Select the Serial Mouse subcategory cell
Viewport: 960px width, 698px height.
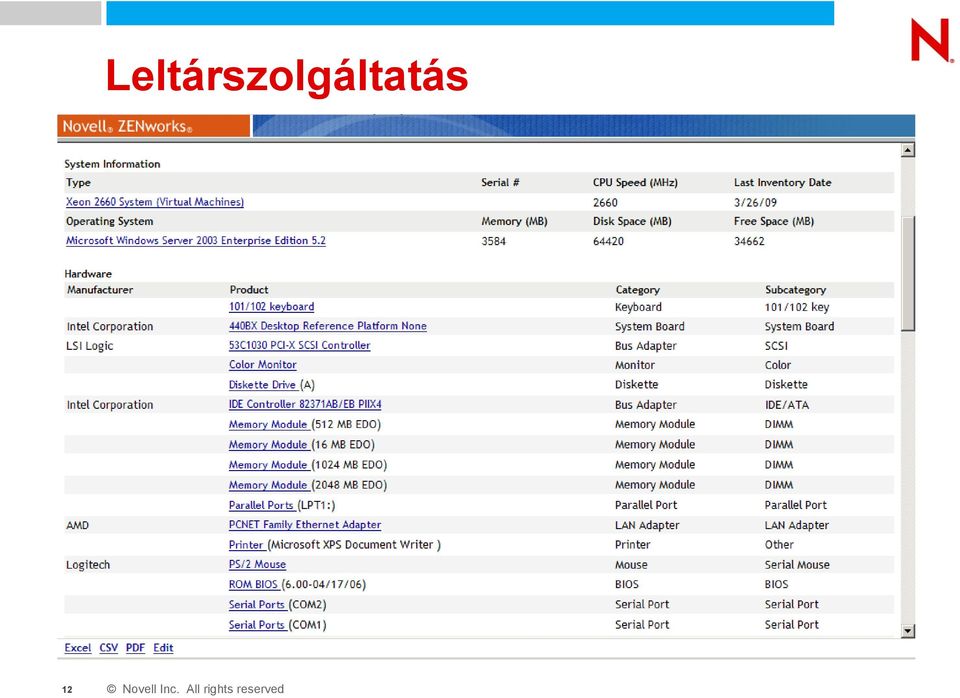[797, 565]
